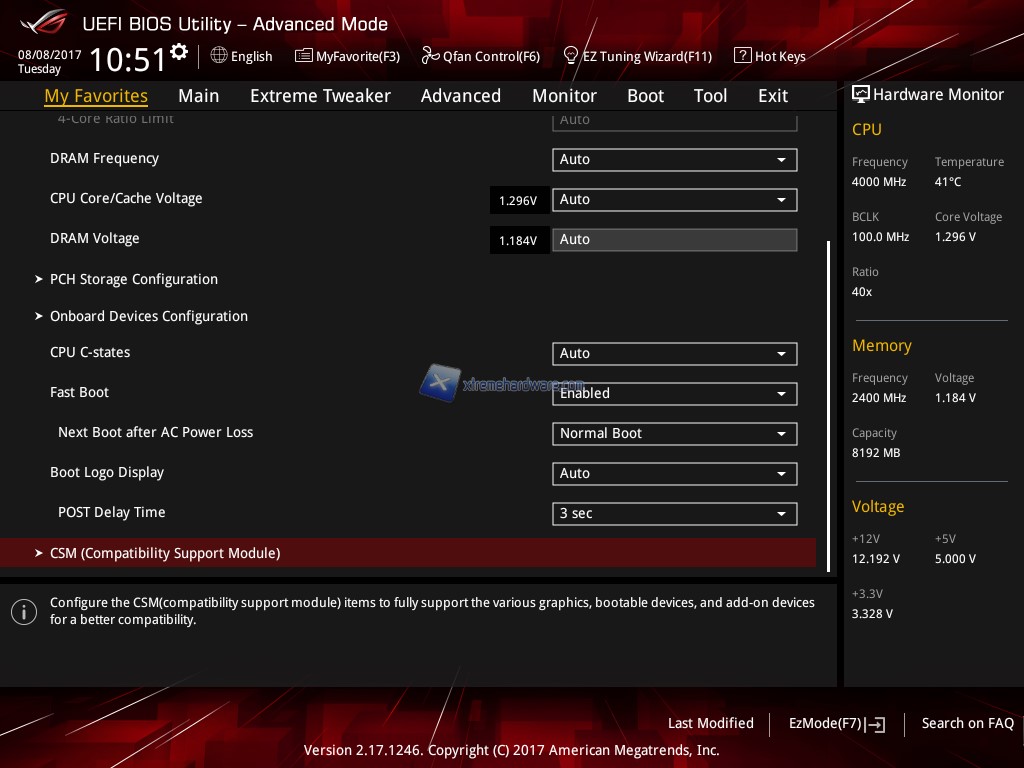Expand PCH Storage Configuration submenu
The width and height of the screenshot is (1024, 768).
click(x=133, y=279)
